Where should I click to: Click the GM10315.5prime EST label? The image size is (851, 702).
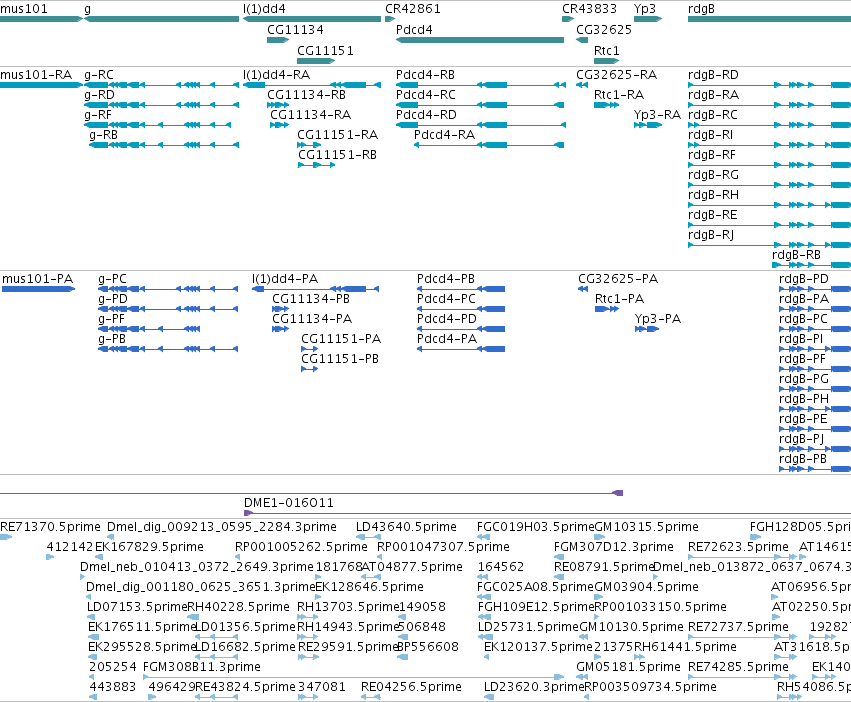[x=646, y=527]
